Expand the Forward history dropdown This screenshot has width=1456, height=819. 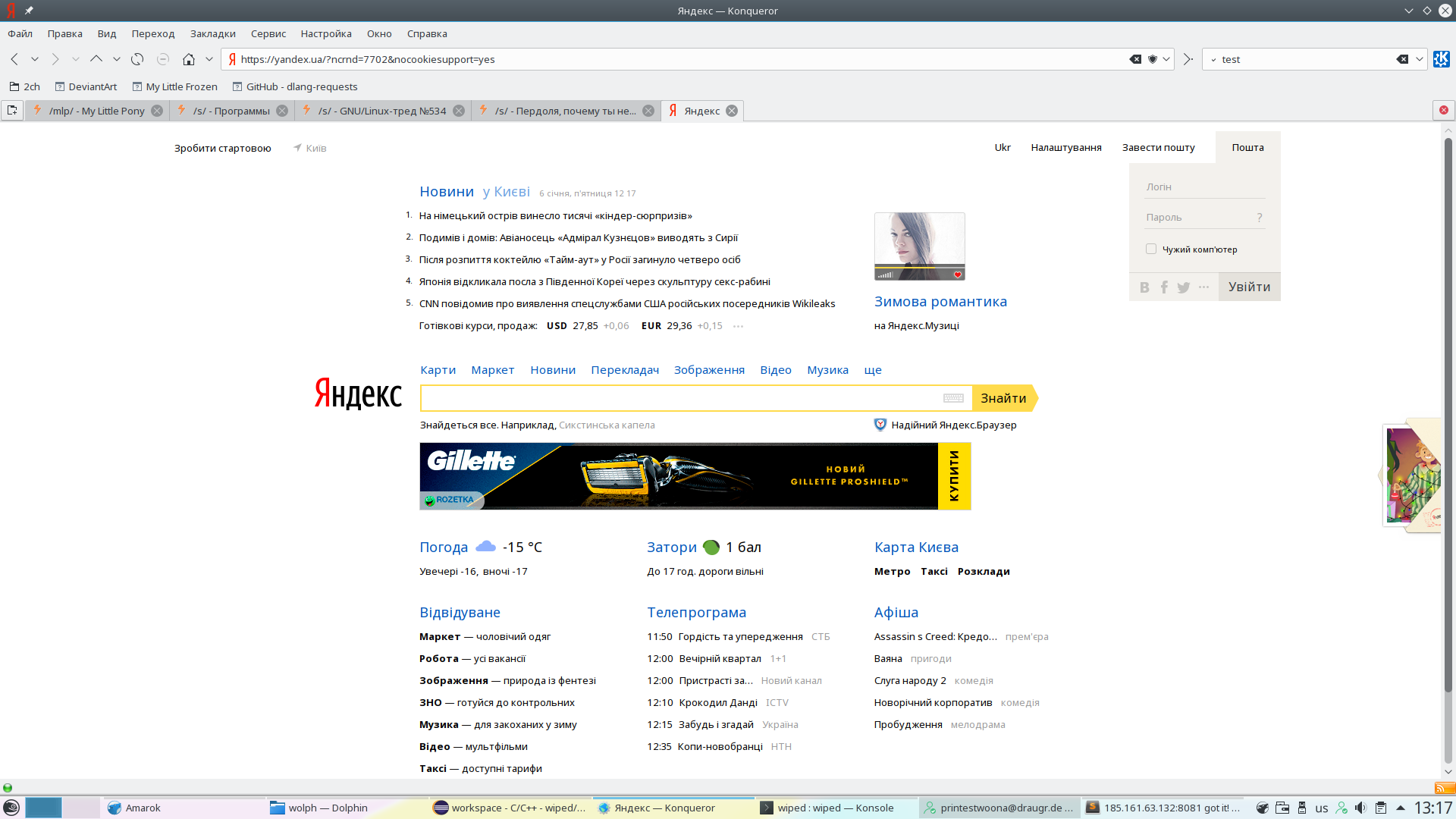click(x=75, y=59)
